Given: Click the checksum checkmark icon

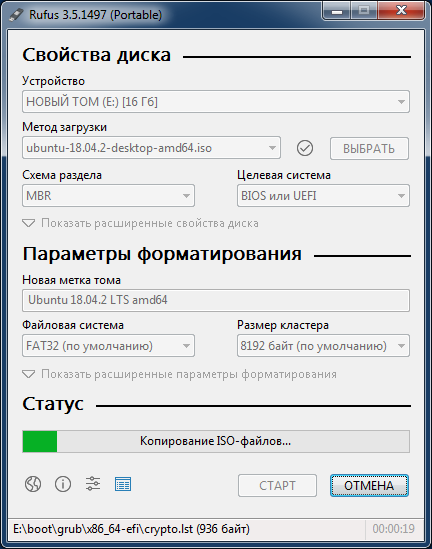Looking at the screenshot, I should click(x=305, y=148).
